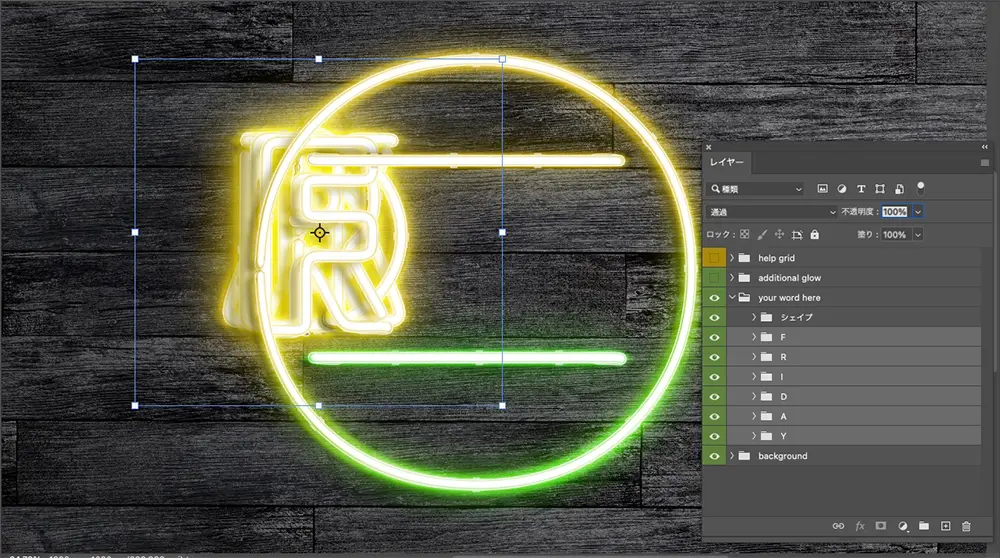
Task: Click the fill 100% value field
Action: [x=895, y=235]
